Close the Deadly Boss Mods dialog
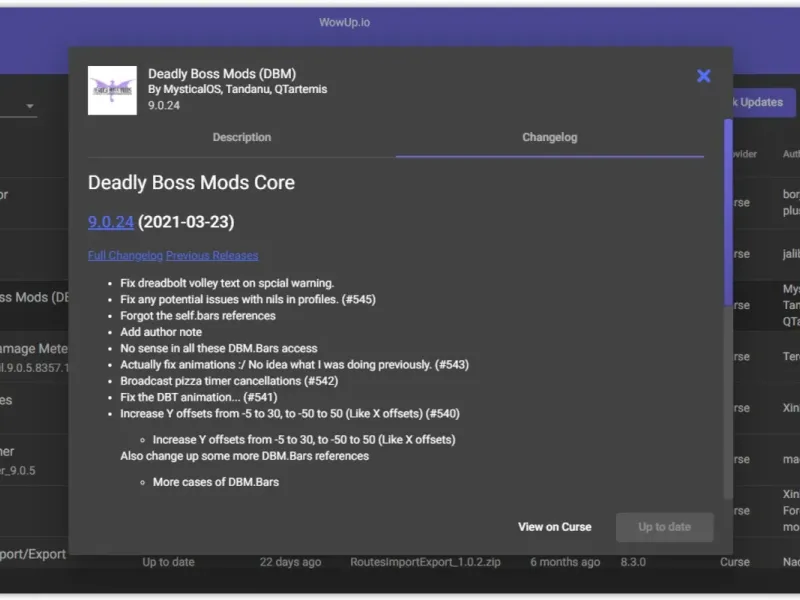Screen dimensions: 800x600 pos(704,76)
